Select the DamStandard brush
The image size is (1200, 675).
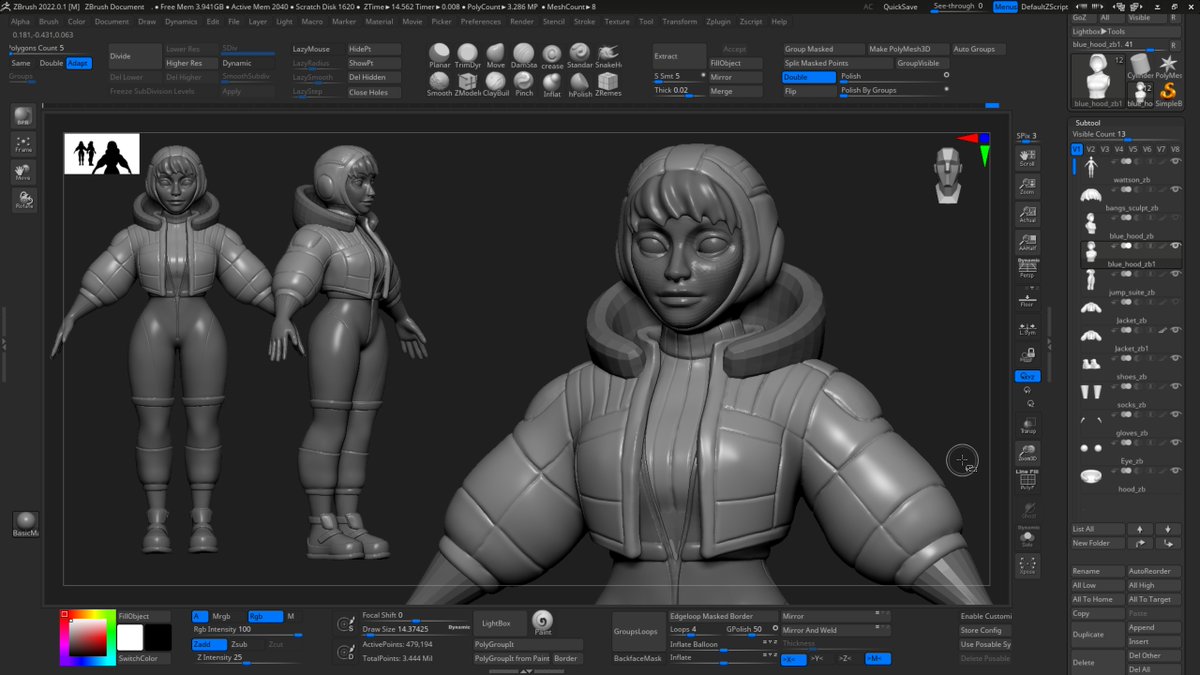pos(524,55)
